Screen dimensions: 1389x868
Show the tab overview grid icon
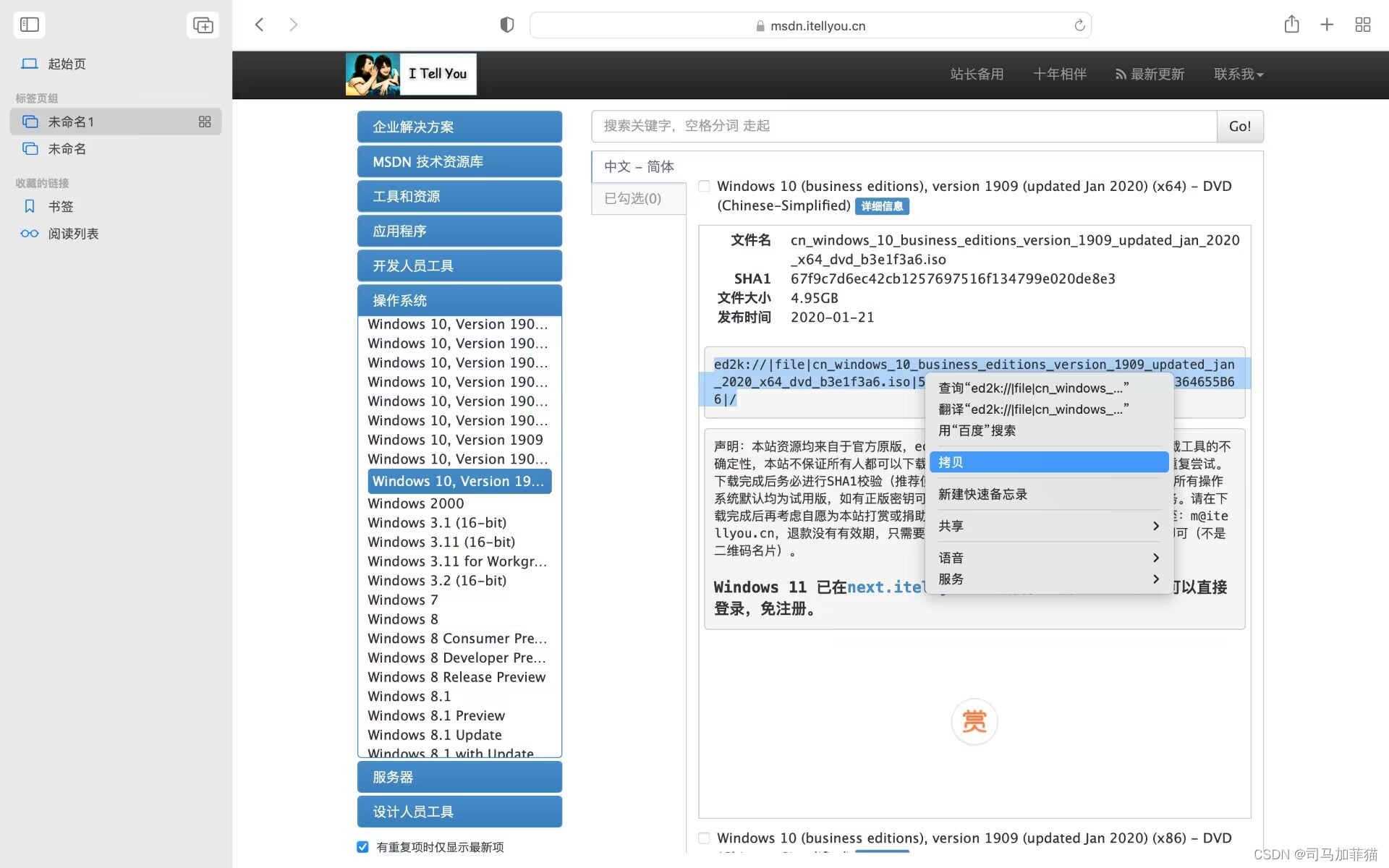pyautogui.click(x=1363, y=25)
